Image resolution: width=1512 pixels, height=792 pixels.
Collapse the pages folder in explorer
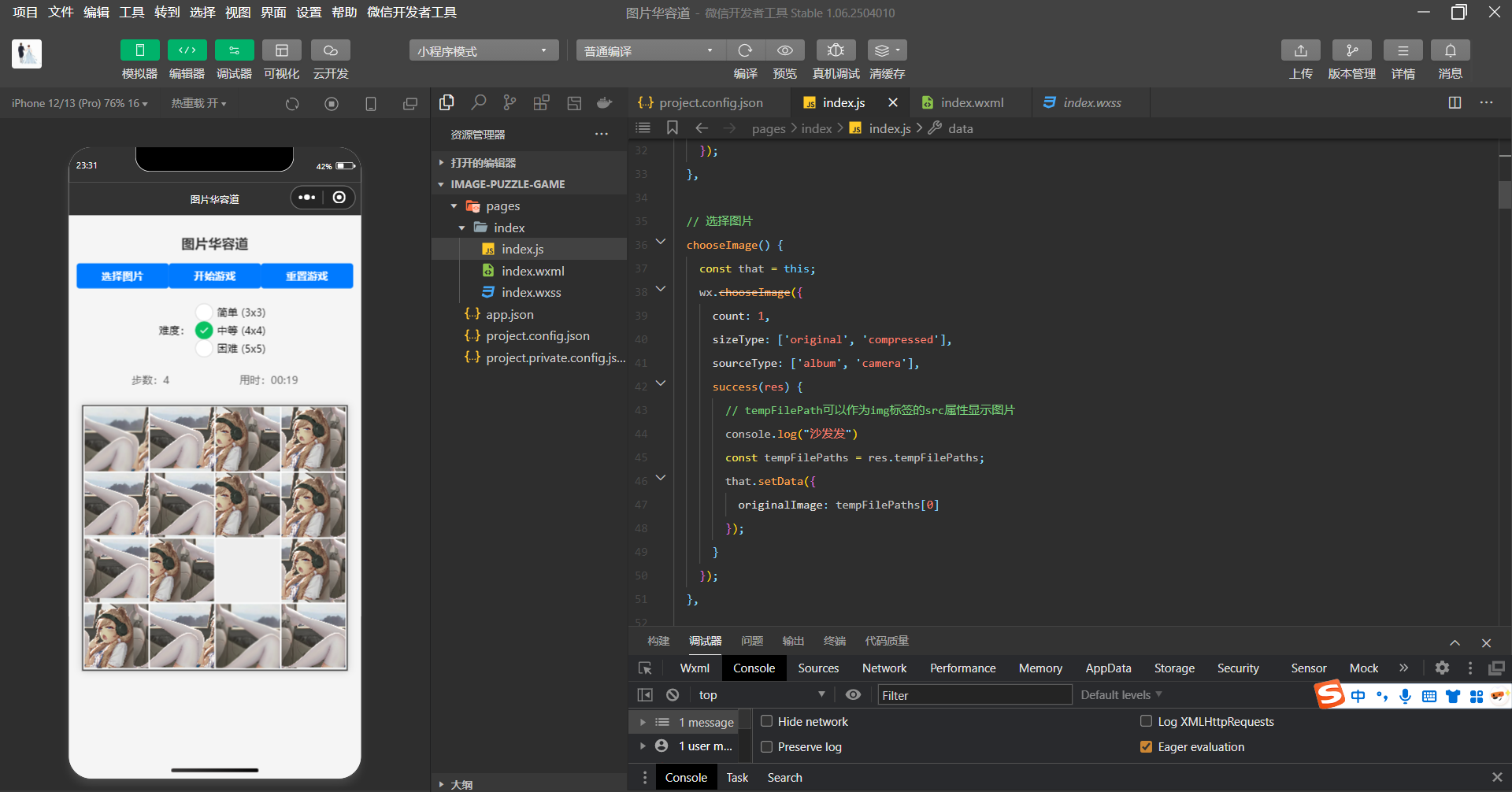click(x=454, y=206)
